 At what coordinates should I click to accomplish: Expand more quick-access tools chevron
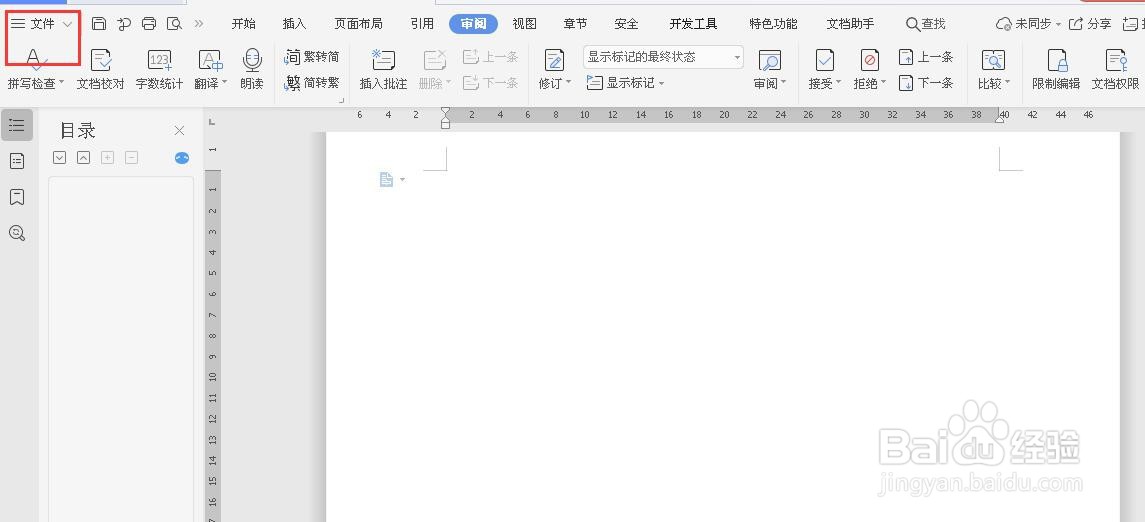click(199, 24)
